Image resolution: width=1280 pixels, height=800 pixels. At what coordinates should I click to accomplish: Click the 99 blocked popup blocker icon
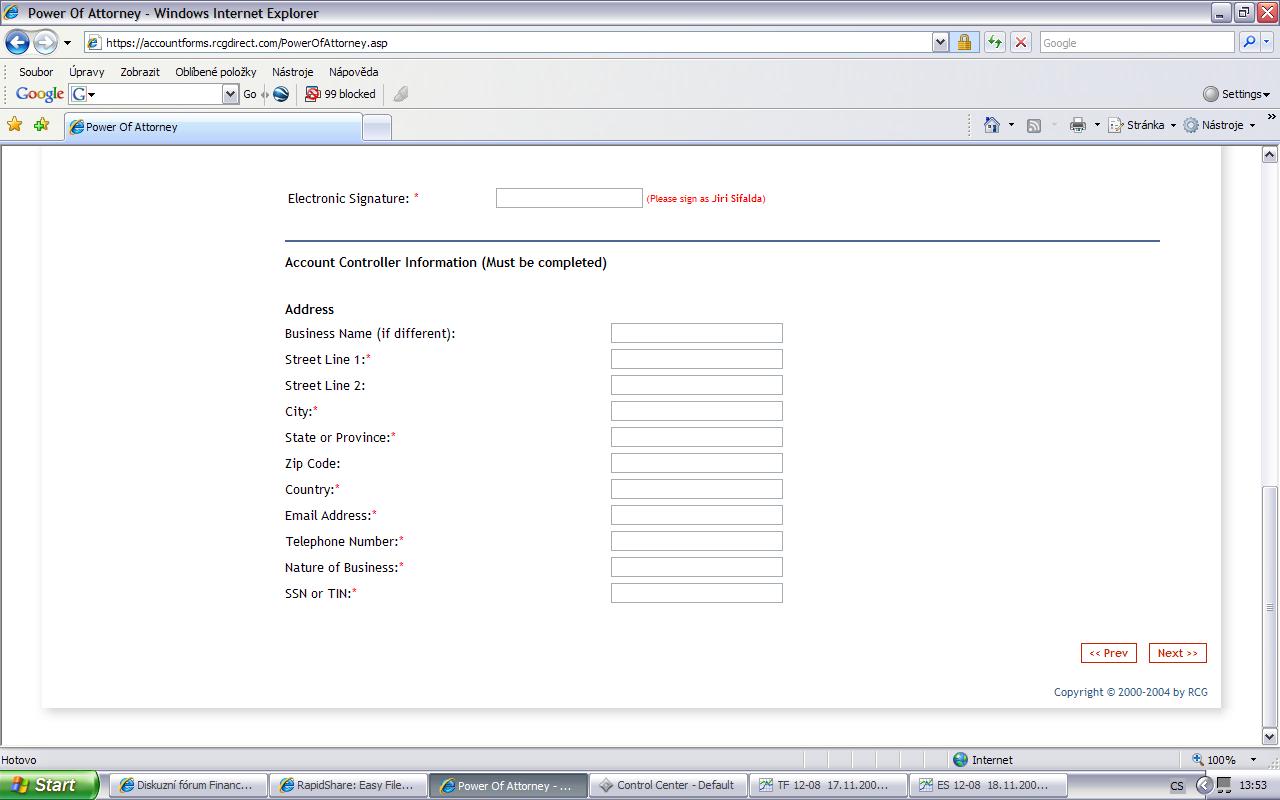pos(340,94)
